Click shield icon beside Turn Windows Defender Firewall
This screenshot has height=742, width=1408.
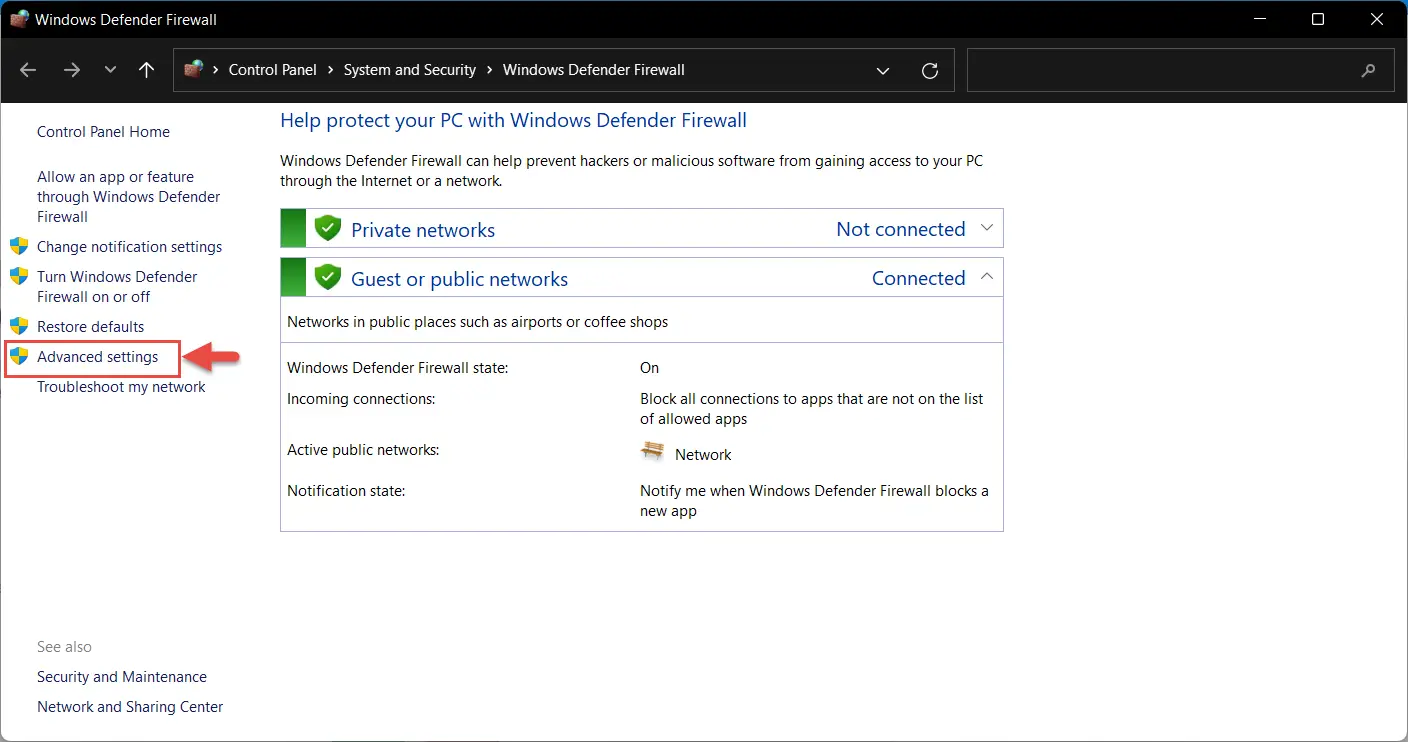(x=19, y=276)
